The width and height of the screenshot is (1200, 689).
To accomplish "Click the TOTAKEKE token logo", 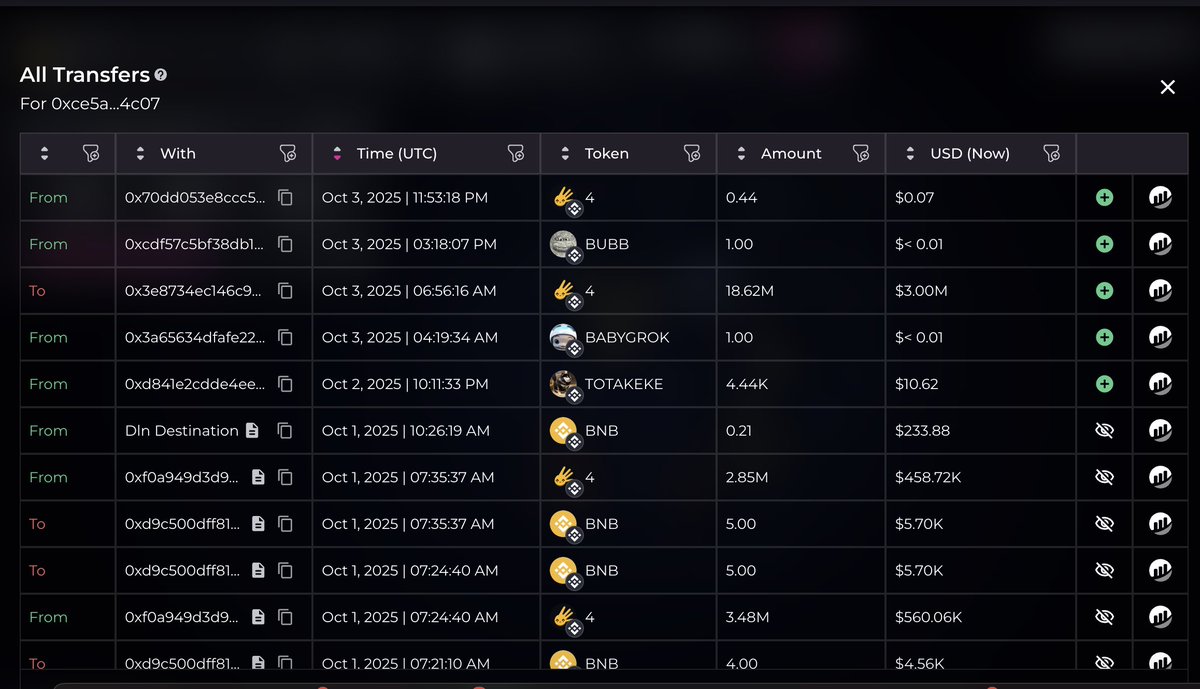I will click(564, 384).
